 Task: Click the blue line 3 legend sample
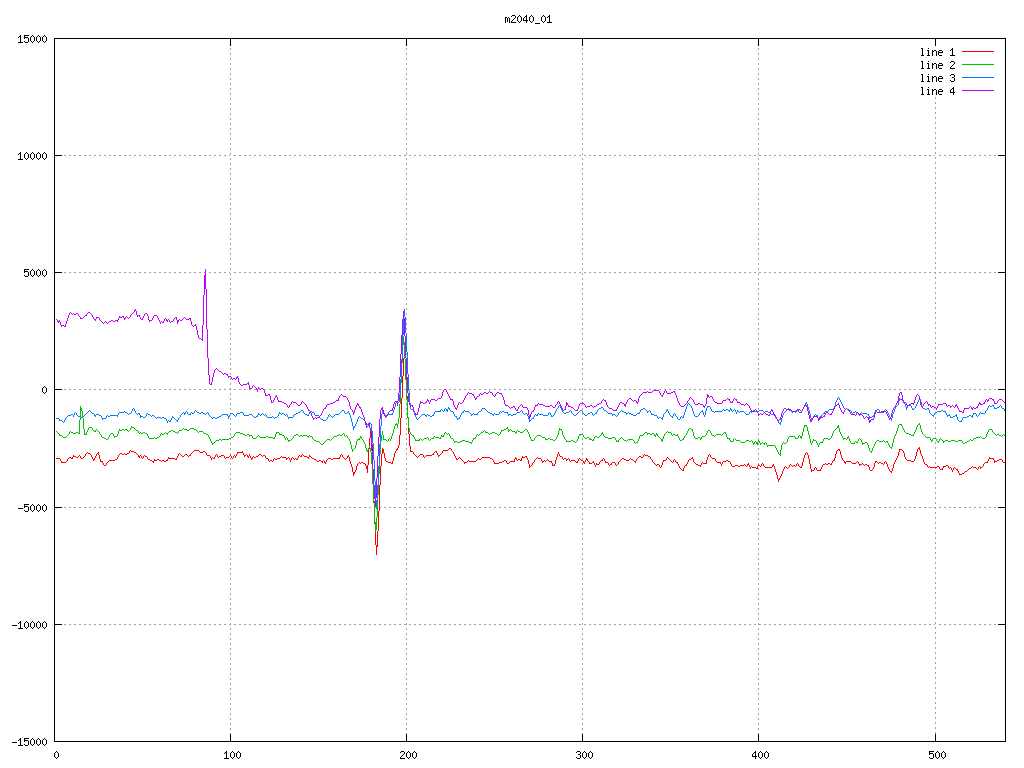coord(978,78)
